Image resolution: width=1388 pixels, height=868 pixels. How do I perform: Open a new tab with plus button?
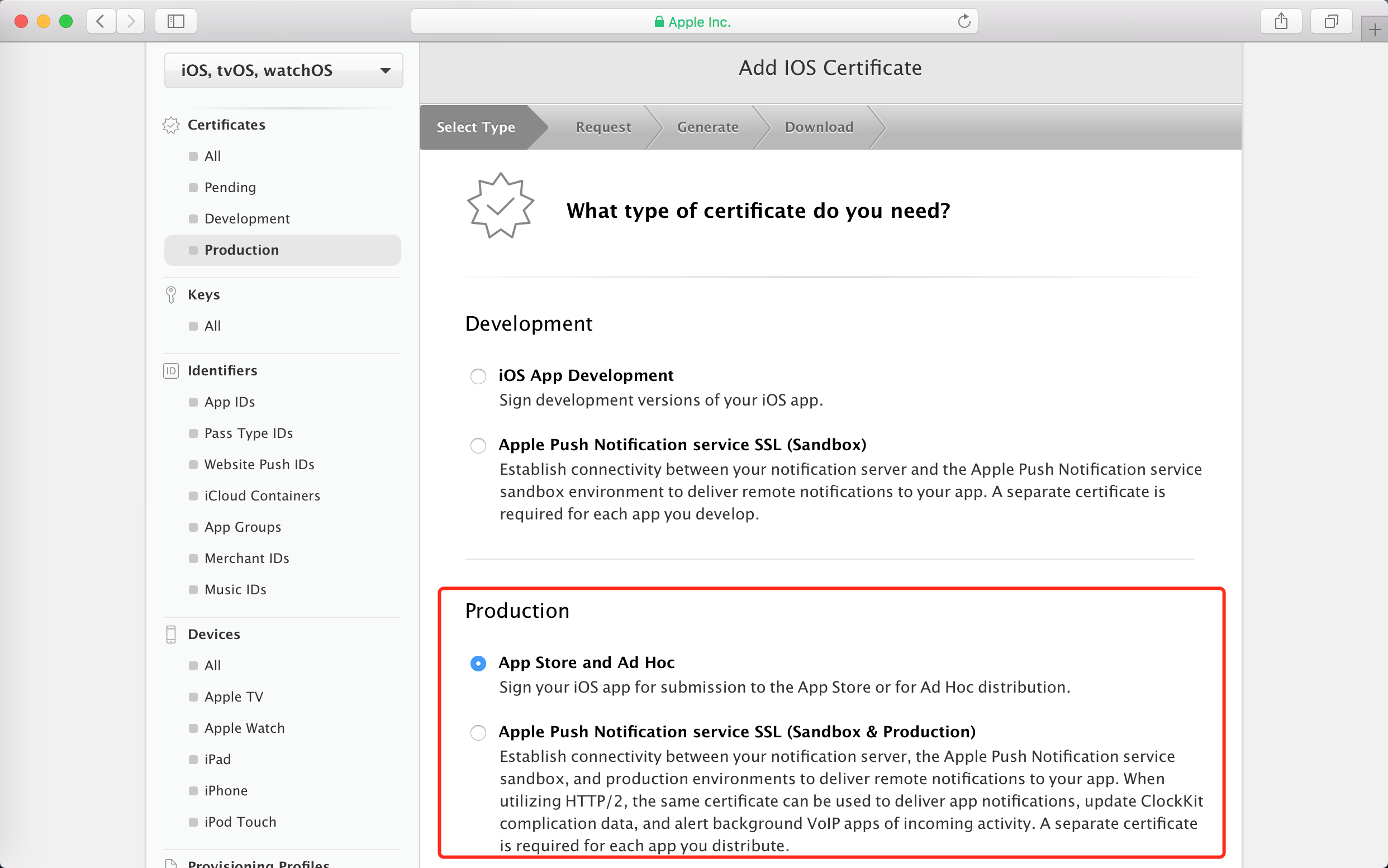pyautogui.click(x=1375, y=29)
